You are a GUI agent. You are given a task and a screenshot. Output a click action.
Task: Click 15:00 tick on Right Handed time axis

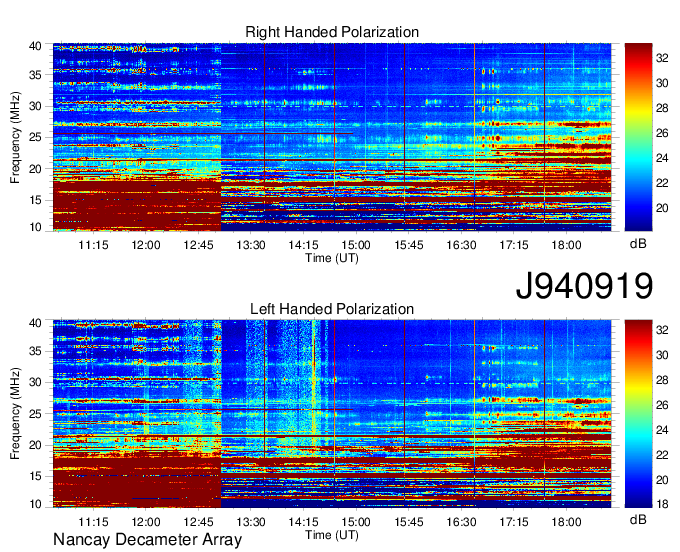coord(356,245)
